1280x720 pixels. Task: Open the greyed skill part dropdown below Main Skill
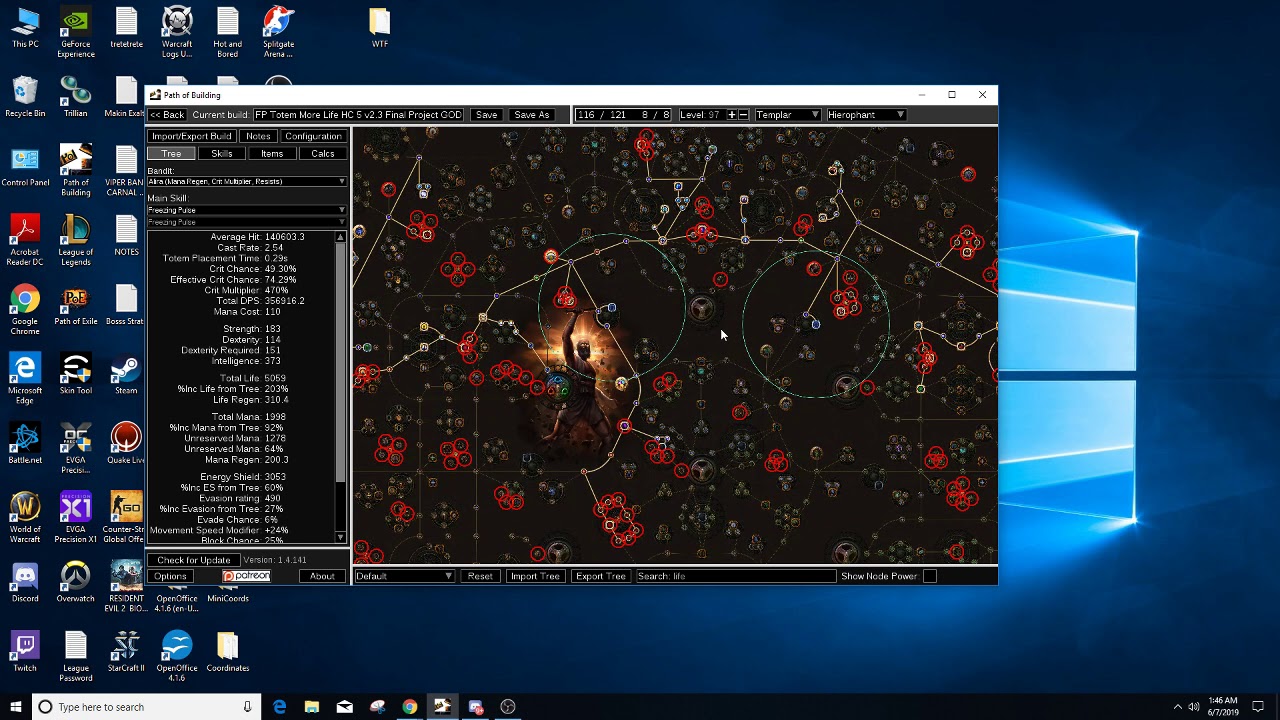pyautogui.click(x=246, y=222)
